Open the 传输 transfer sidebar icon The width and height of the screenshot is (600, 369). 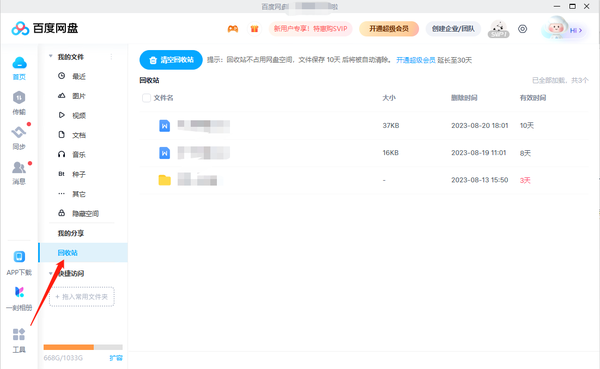[19, 98]
